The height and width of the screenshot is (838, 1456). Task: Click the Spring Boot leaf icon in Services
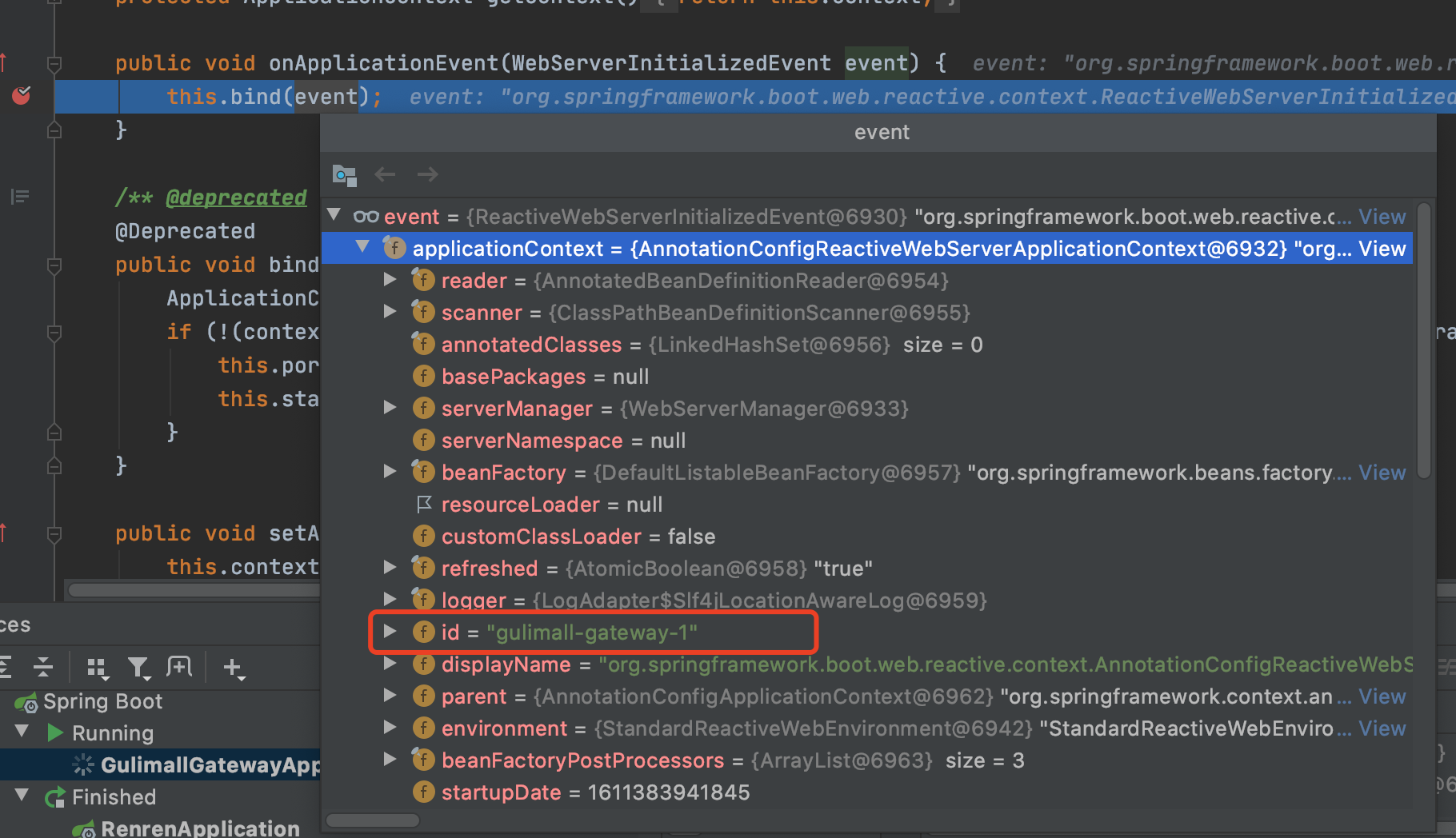tap(26, 703)
